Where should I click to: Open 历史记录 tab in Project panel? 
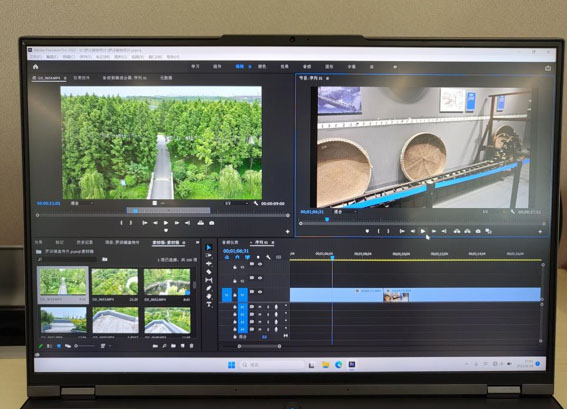click(x=85, y=242)
